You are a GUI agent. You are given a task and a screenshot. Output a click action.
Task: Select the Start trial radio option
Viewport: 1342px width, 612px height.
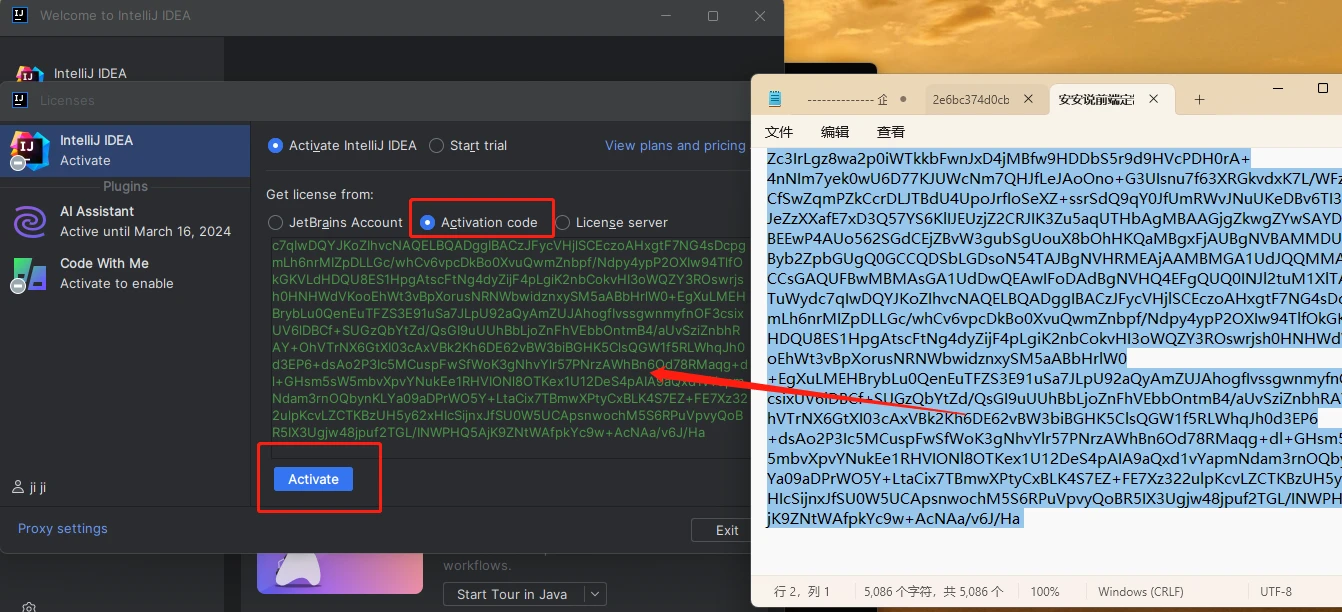[x=436, y=146]
